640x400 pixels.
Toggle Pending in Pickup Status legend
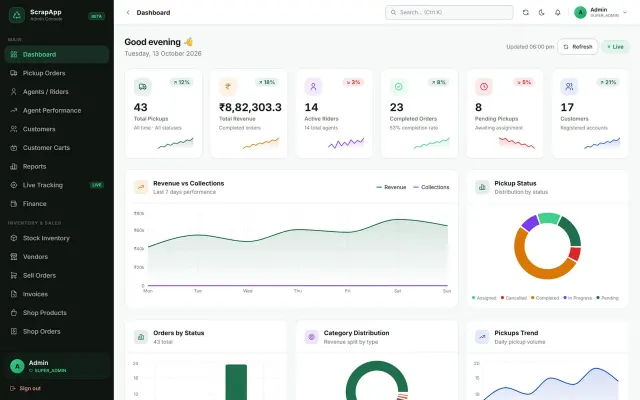(x=607, y=298)
